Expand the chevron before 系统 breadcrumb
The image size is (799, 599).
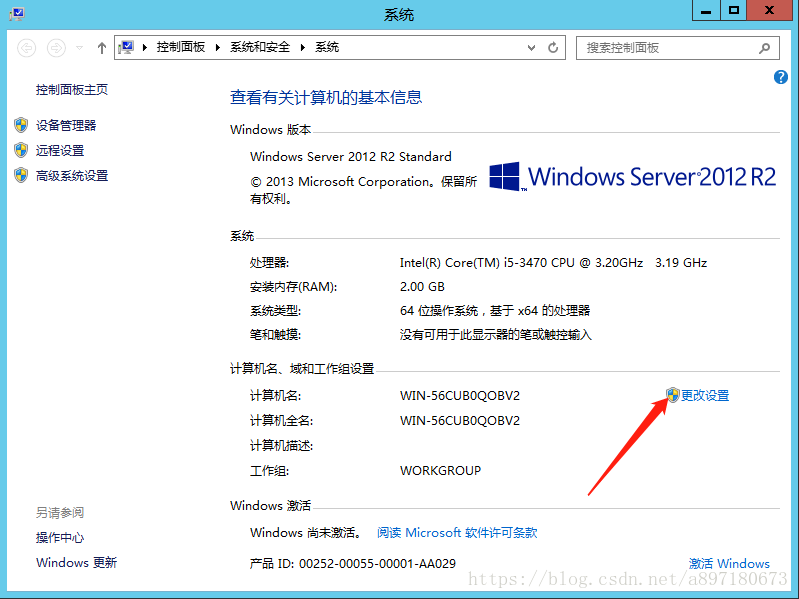click(x=303, y=47)
